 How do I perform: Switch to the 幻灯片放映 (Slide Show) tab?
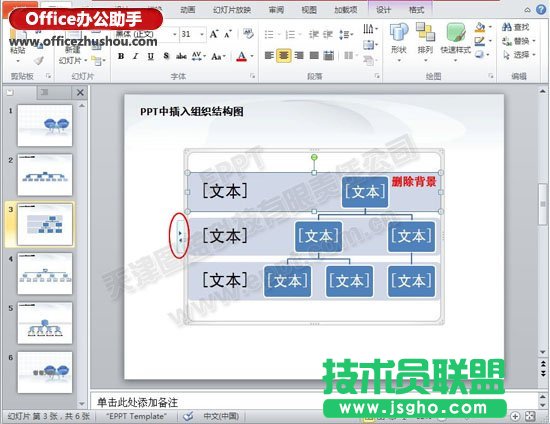pos(232,10)
